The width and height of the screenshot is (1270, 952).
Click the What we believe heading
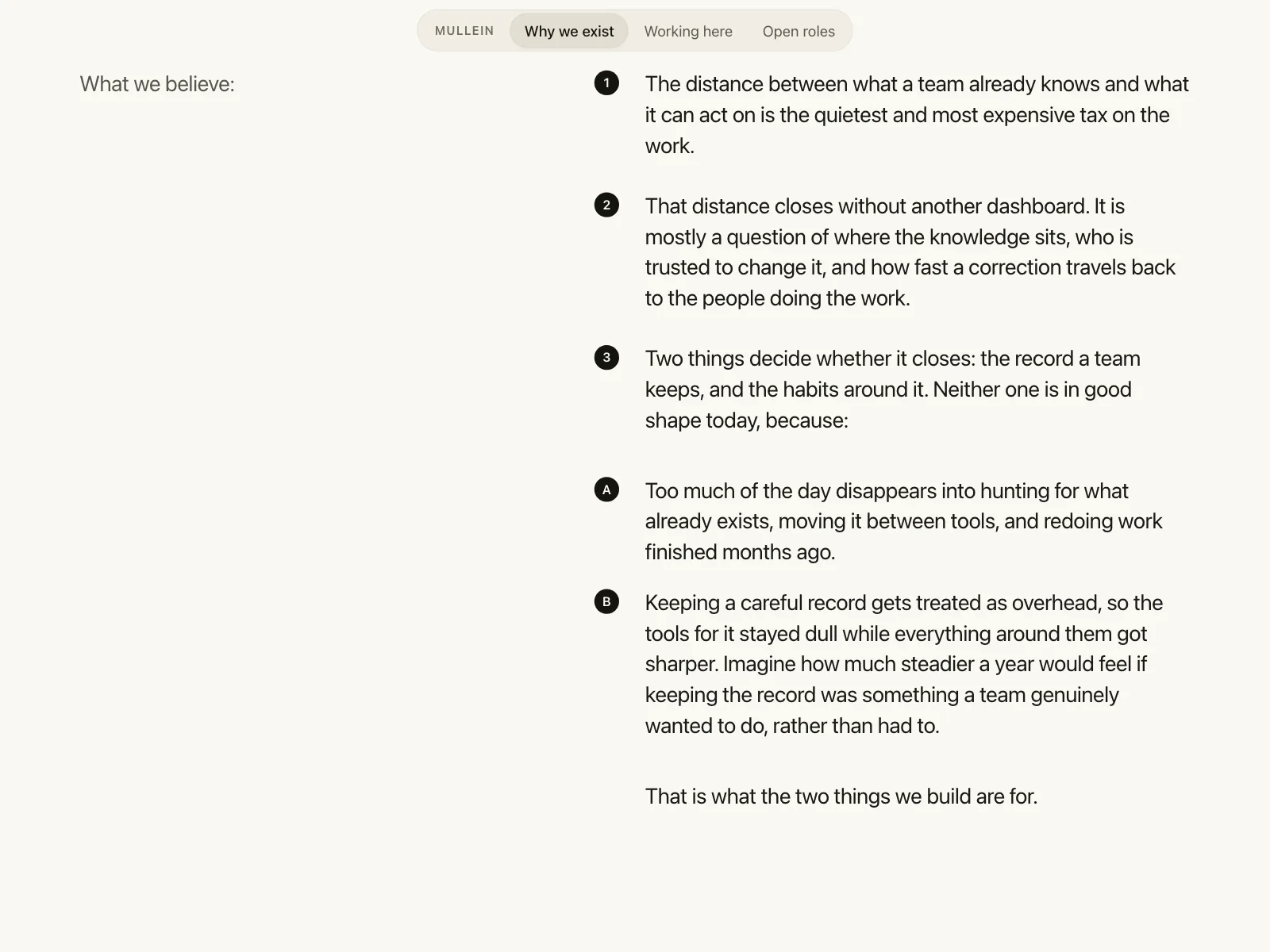(x=157, y=84)
